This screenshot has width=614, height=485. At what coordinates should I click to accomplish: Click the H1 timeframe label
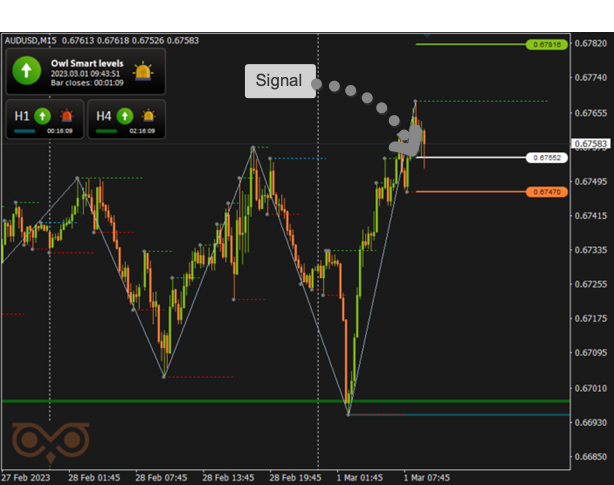(x=21, y=116)
